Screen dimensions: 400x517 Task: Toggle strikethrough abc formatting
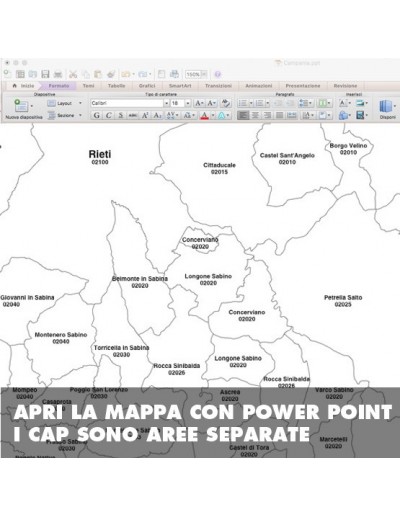click(133, 115)
